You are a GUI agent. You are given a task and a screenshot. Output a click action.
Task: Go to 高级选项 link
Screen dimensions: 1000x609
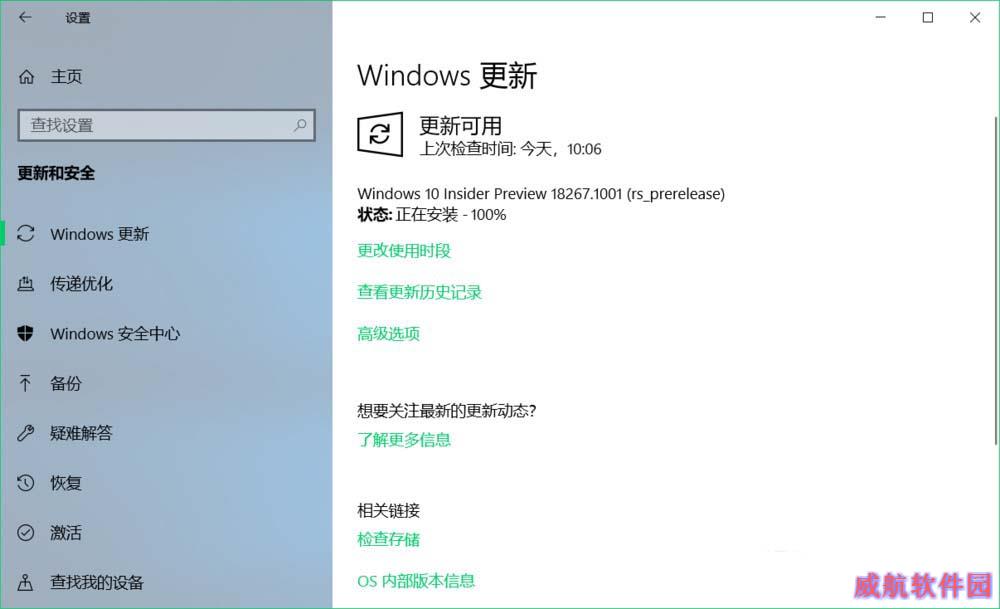[388, 334]
